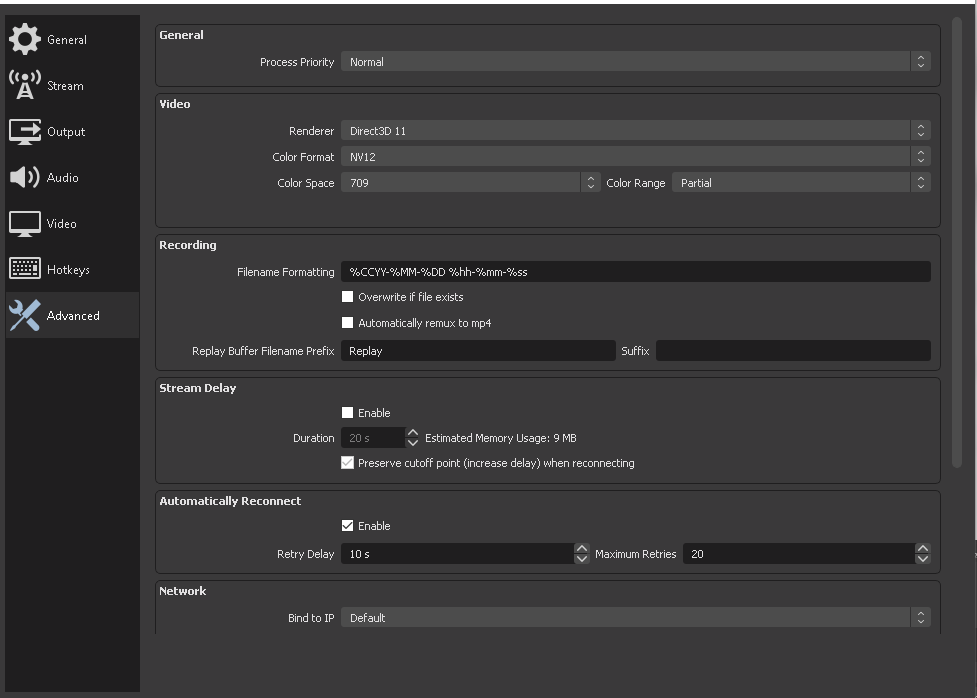Viewport: 977px width, 698px height.
Task: Choose a Color Range option
Action: pos(801,183)
